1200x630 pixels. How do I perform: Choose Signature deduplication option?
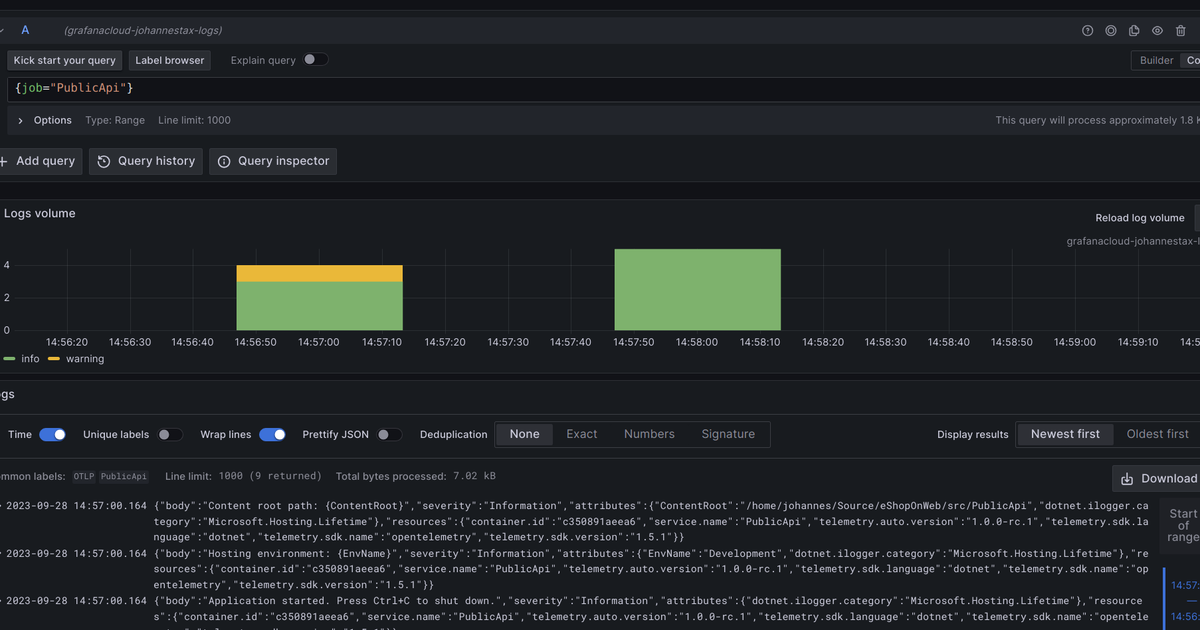[728, 434]
